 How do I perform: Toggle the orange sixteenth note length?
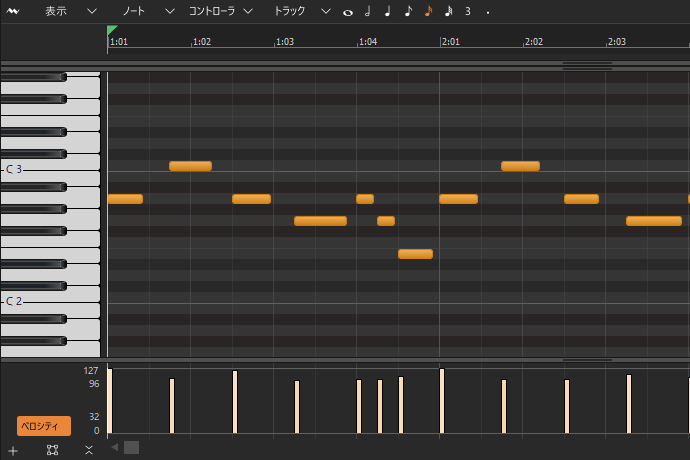point(428,11)
